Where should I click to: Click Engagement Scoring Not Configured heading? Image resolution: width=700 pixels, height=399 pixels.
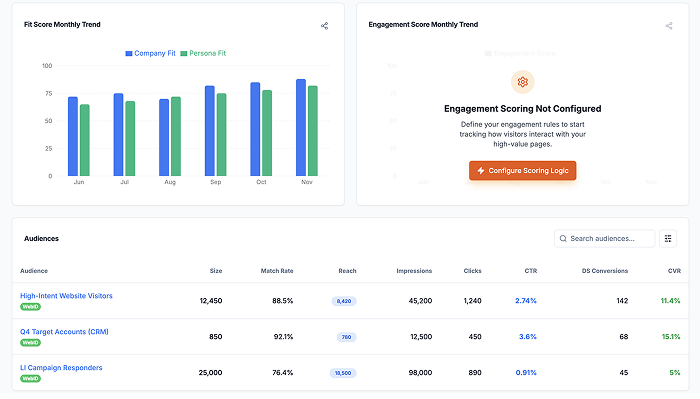(522, 108)
